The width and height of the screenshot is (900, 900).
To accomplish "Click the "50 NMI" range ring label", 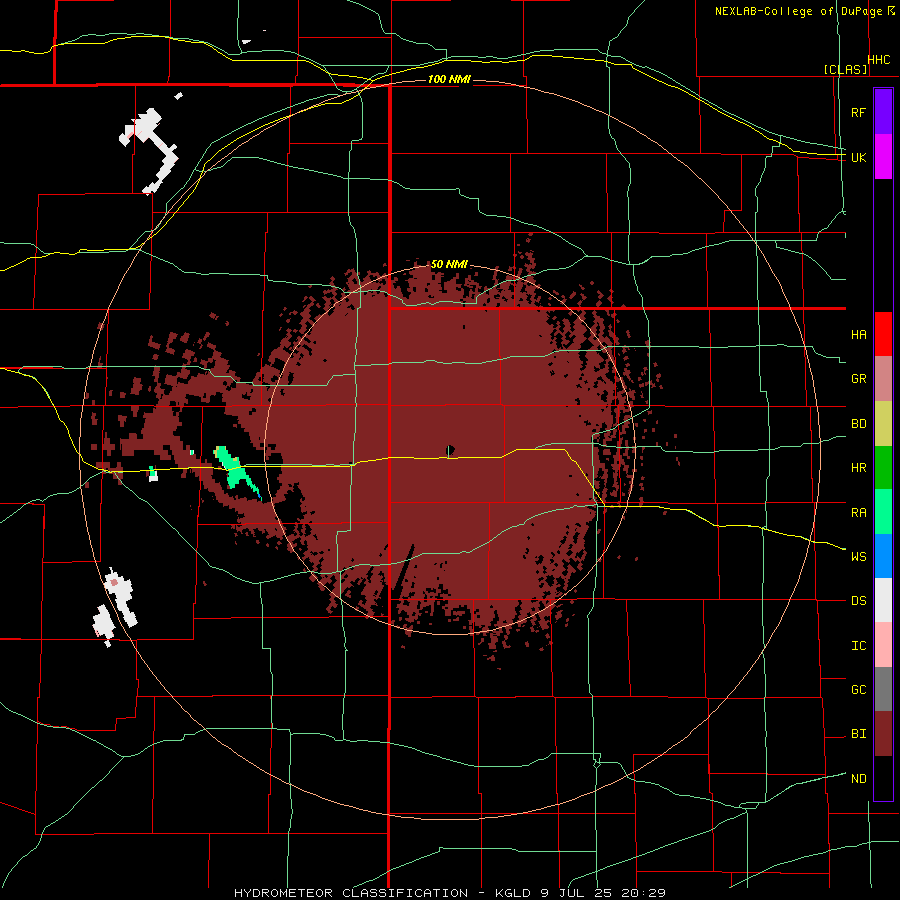I will [x=449, y=264].
